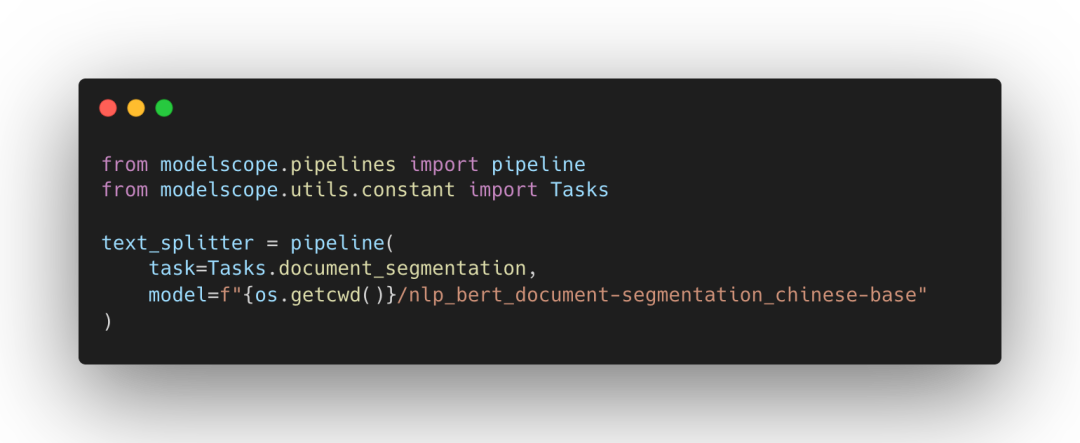Viewport: 1080px width, 443px height.
Task: Click the "modelscope.pipelines" module name
Action: [278, 163]
